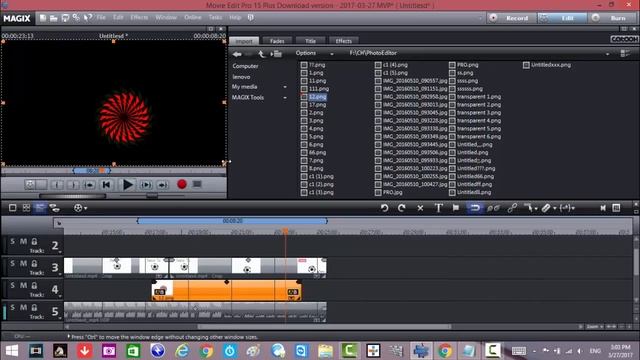Select the orange clip on track 4
The image size is (640, 360).
[227, 291]
